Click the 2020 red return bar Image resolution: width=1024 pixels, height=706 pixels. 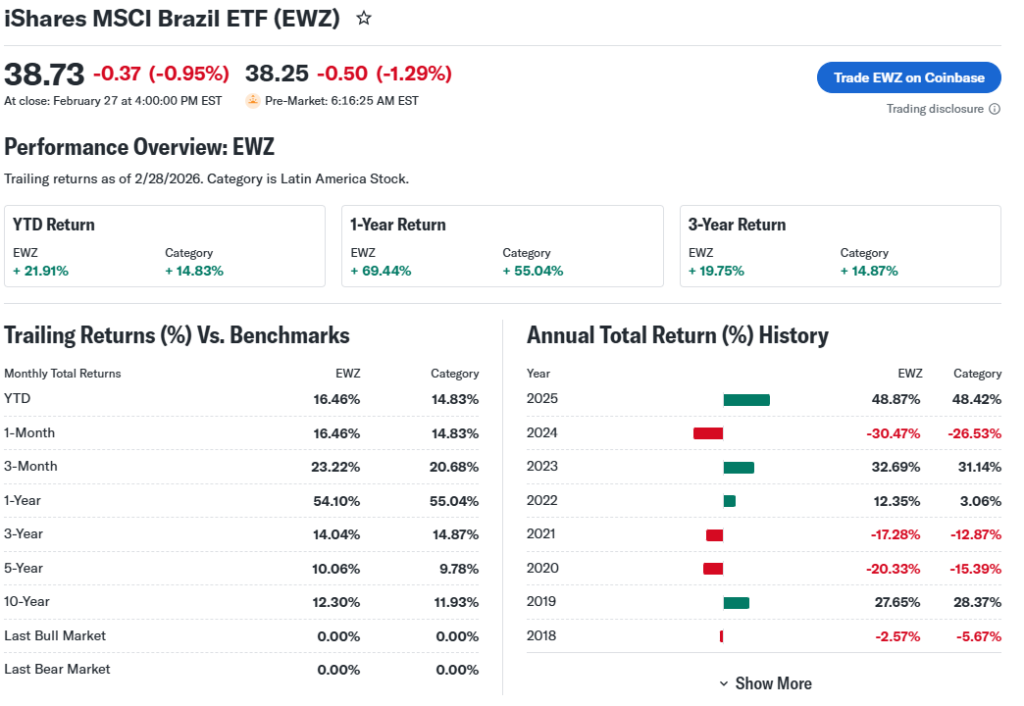713,568
